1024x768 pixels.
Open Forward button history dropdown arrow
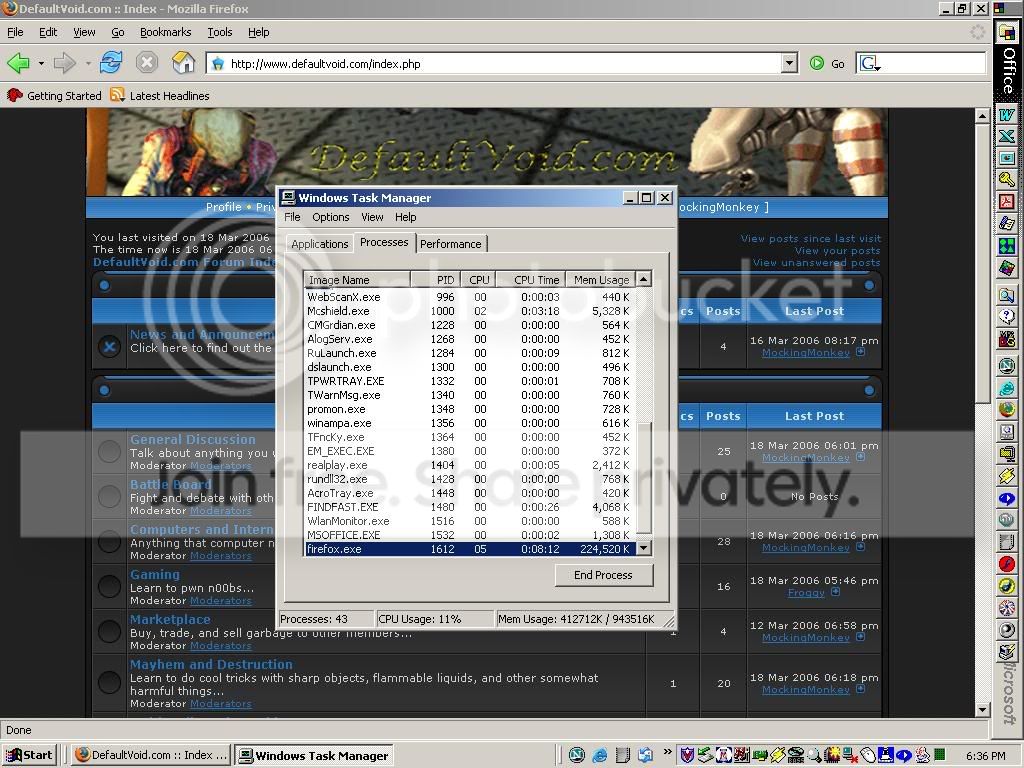[88, 63]
